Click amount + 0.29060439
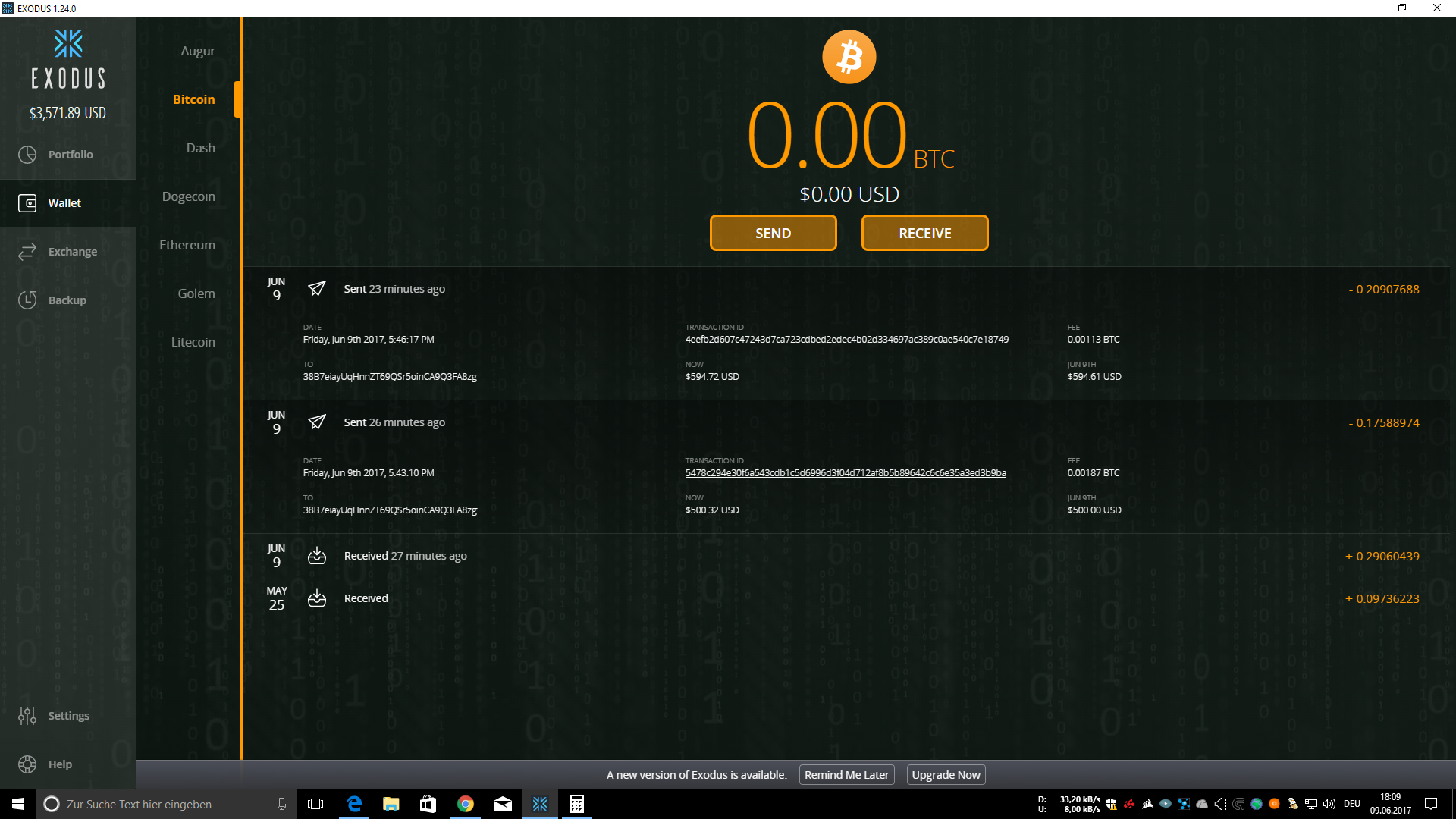The image size is (1456, 819). (1382, 557)
